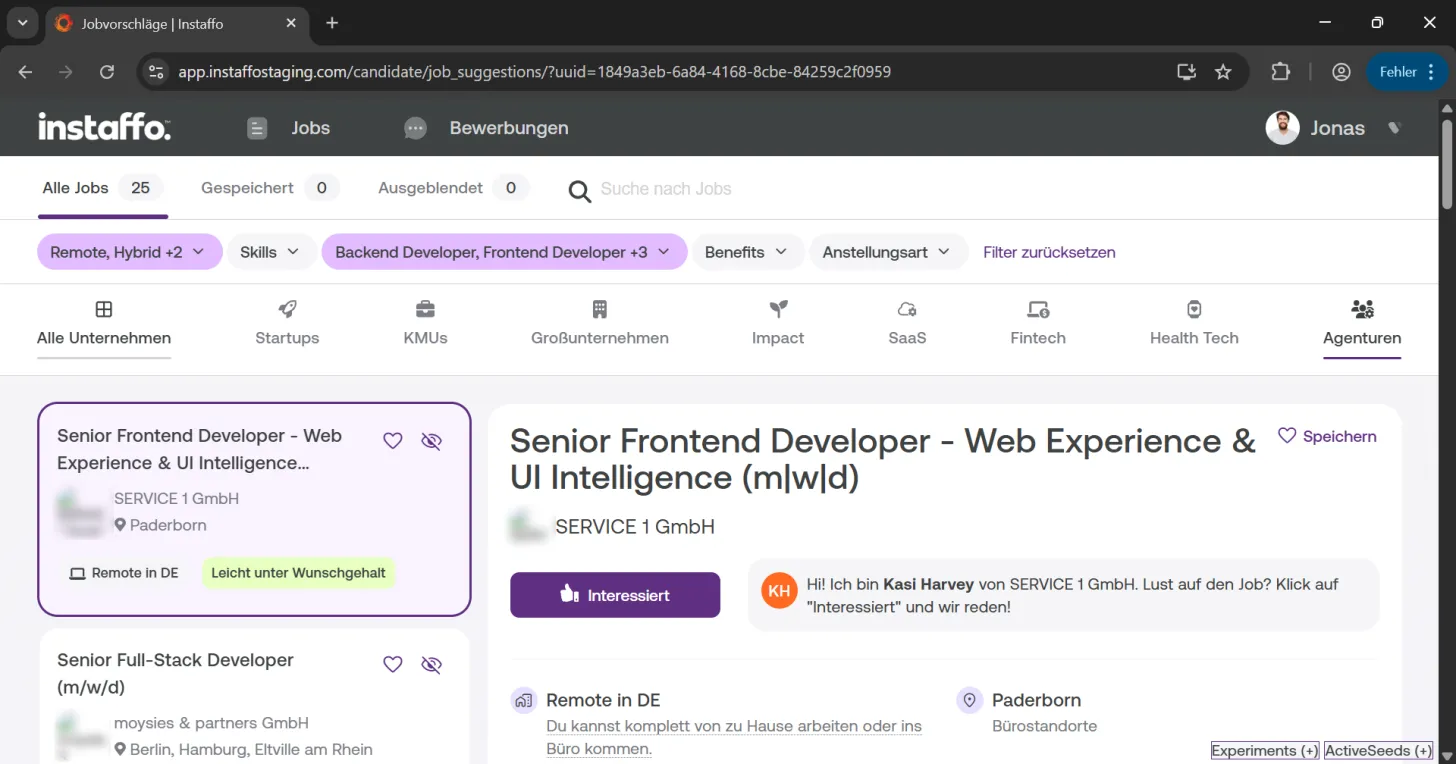Image resolution: width=1456 pixels, height=764 pixels.
Task: Select the Impact sprout category
Action: [x=778, y=324]
